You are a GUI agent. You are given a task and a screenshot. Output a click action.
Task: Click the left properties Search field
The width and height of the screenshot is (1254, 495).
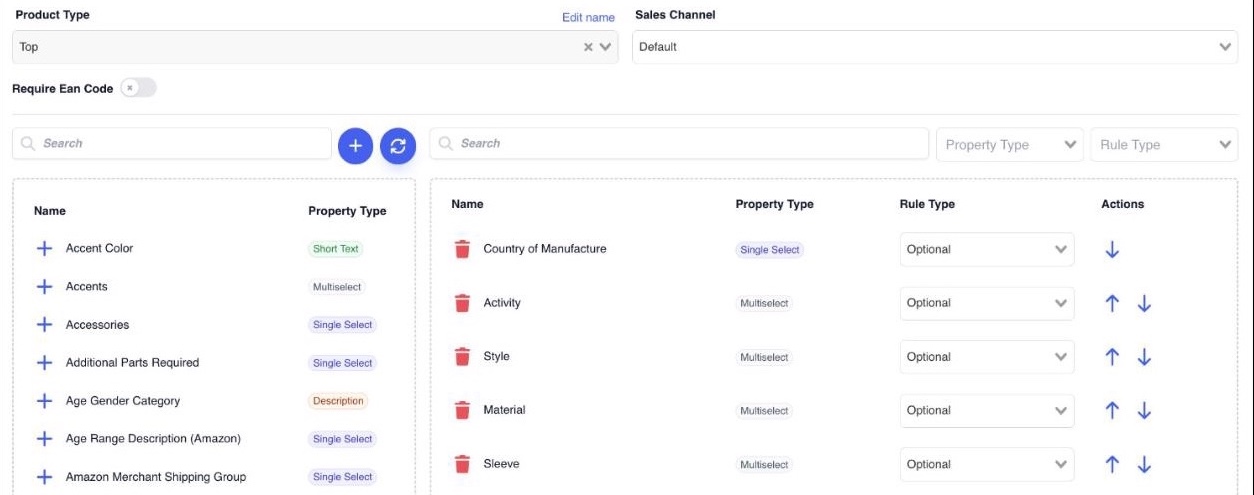coord(172,144)
